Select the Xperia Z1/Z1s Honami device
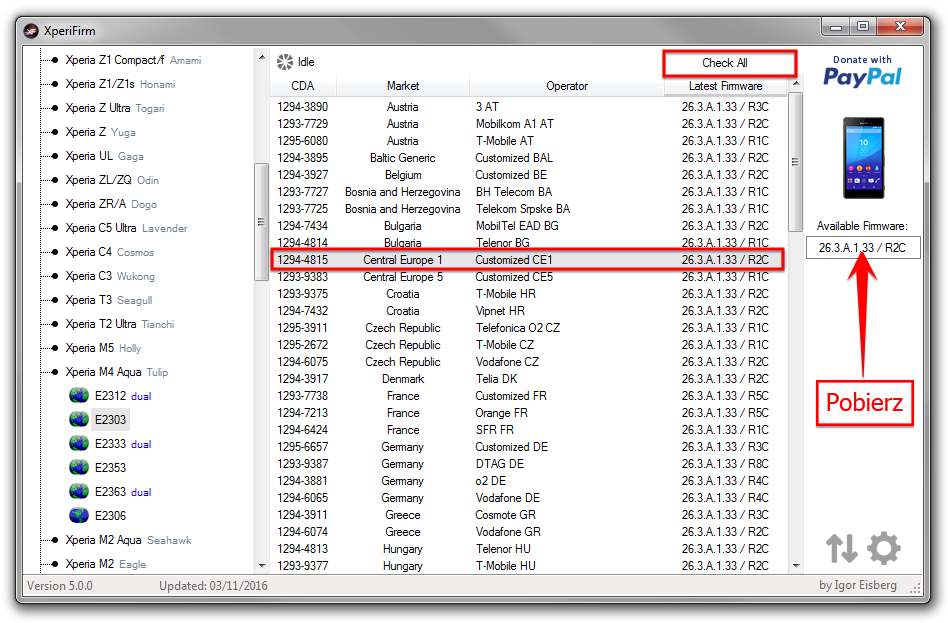The image size is (948, 623). click(120, 84)
